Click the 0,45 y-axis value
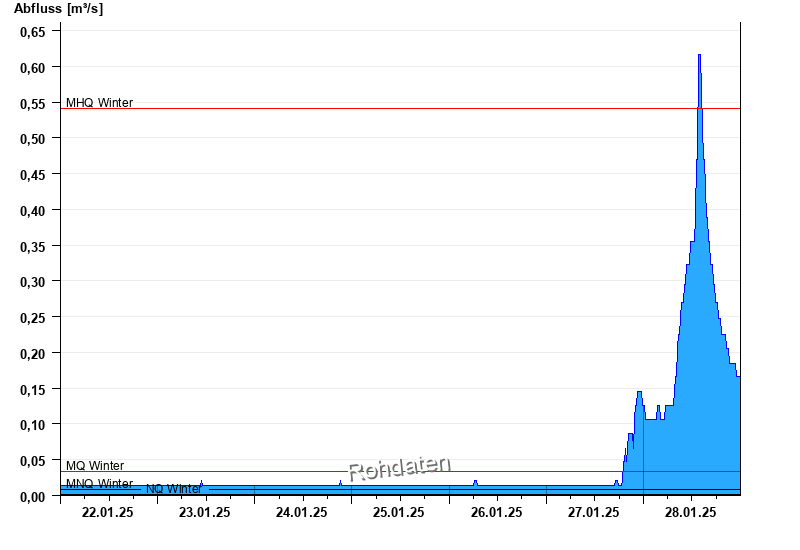The image size is (800, 550). pos(33,175)
